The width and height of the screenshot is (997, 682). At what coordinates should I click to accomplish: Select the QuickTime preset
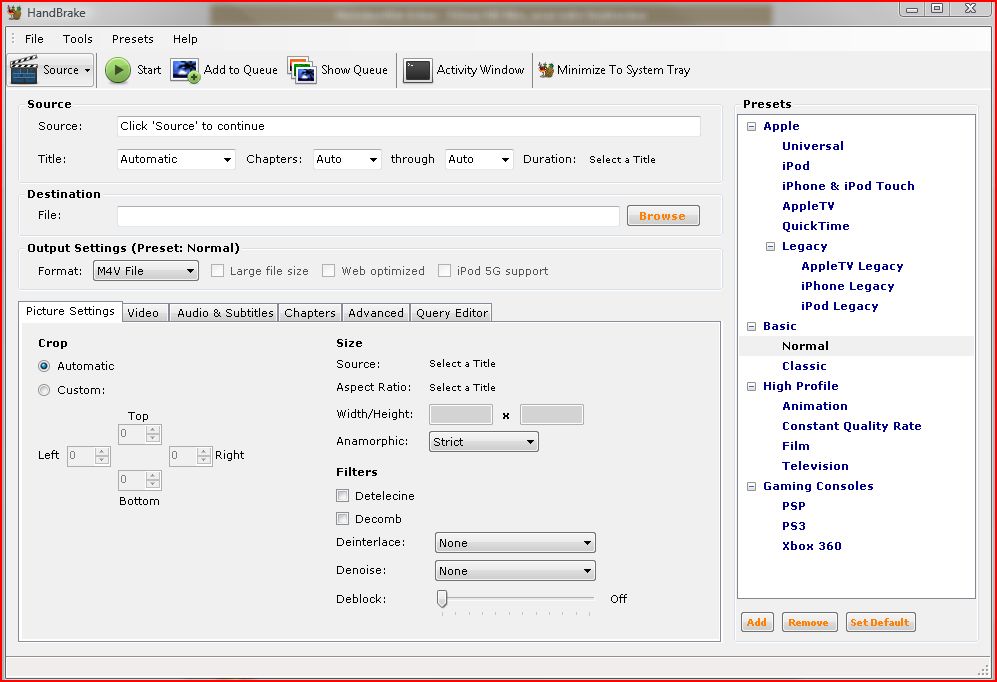click(816, 226)
